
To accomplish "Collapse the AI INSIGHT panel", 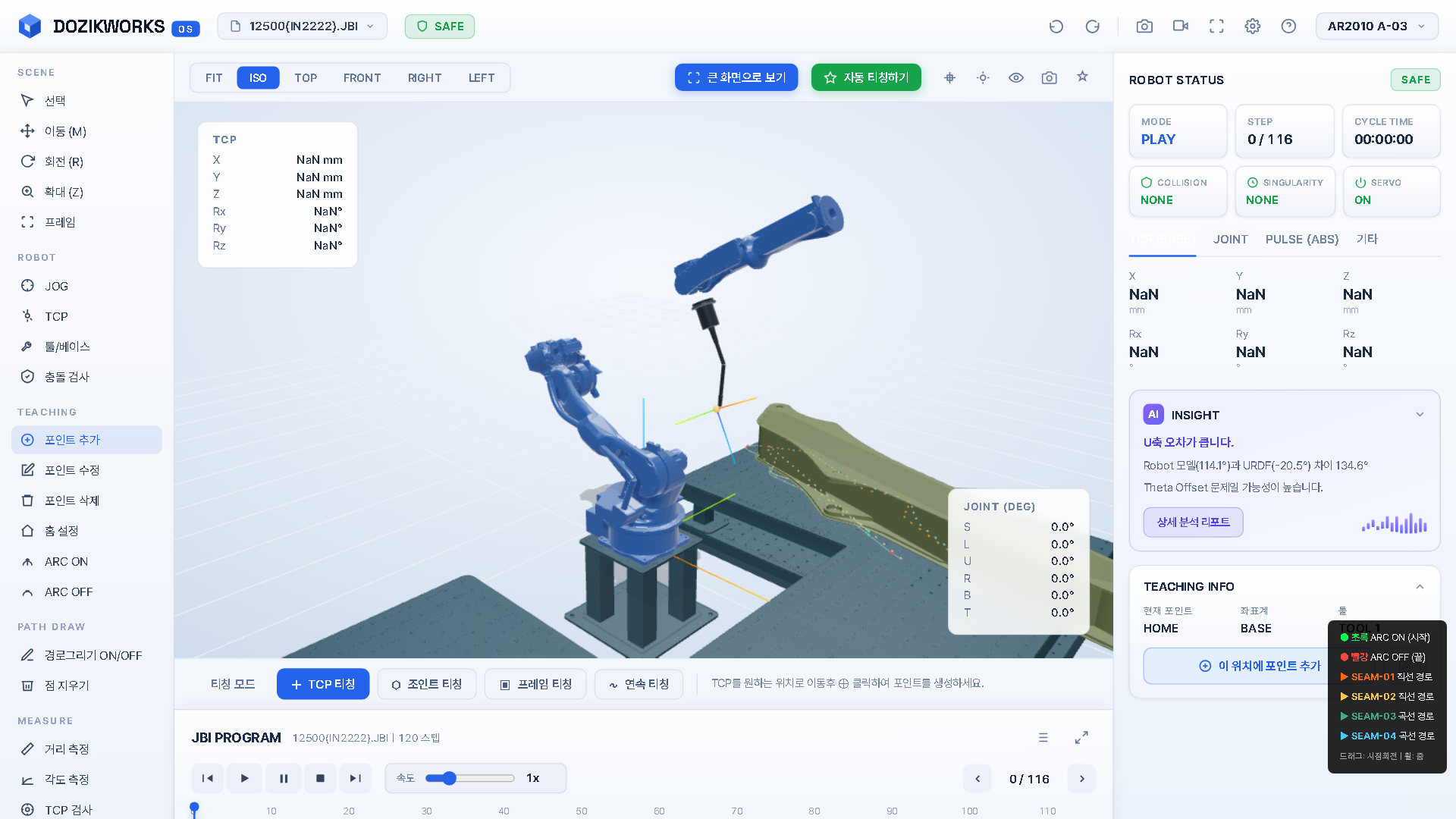I will click(x=1420, y=415).
